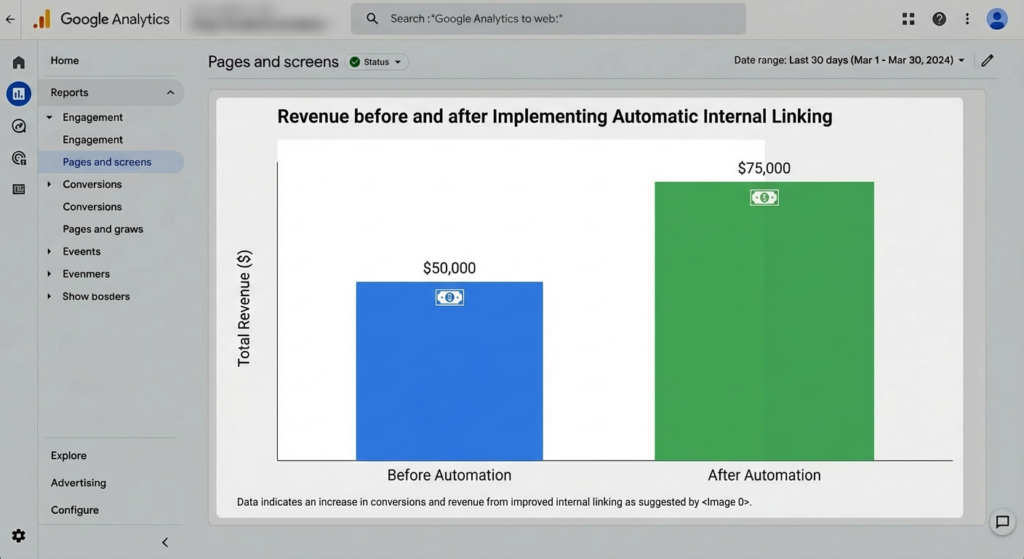
Task: Click the pencil edit icon beside date range
Action: click(x=988, y=61)
